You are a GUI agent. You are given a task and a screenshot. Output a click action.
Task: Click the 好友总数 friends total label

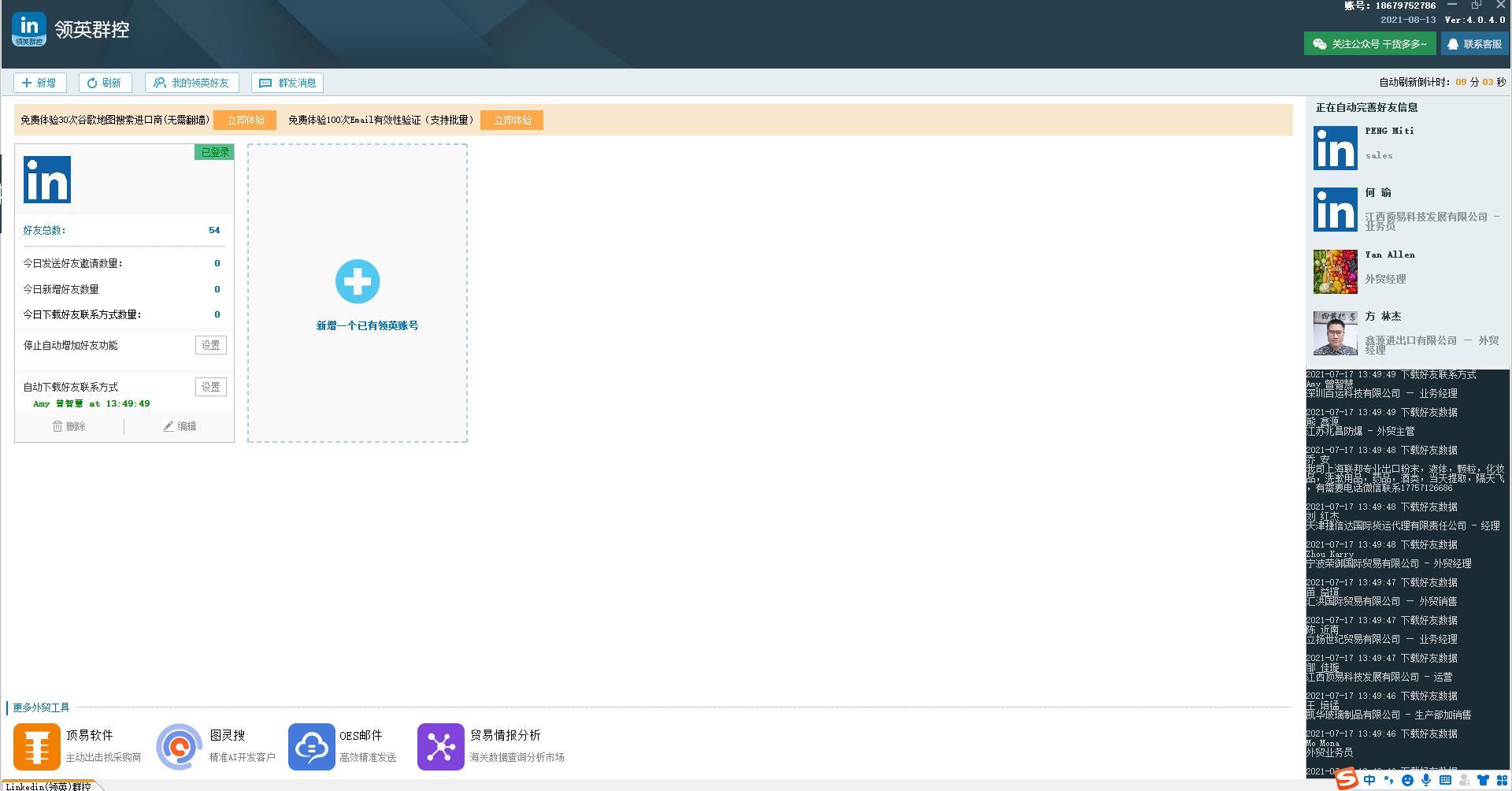pyautogui.click(x=44, y=230)
